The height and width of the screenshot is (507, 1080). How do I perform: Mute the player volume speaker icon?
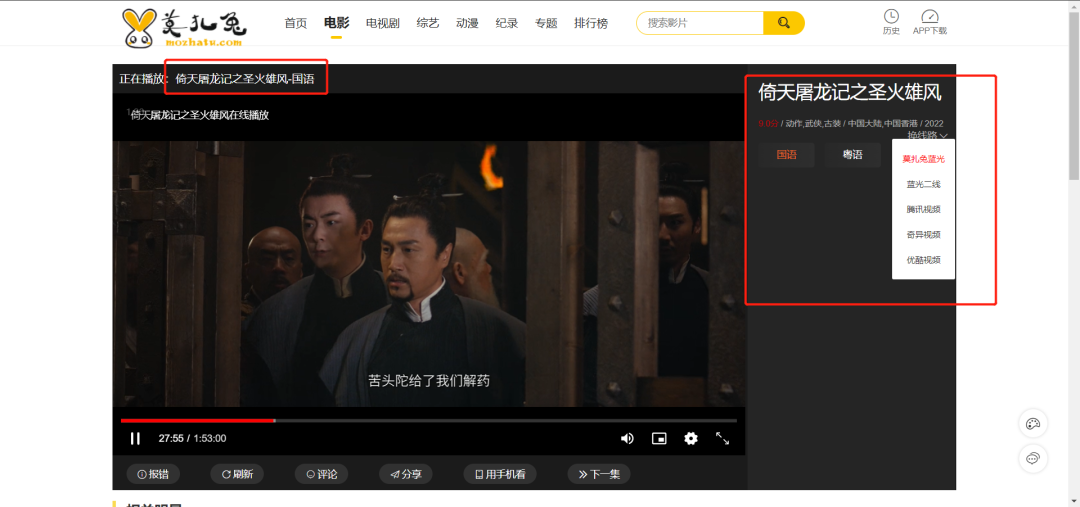tap(627, 438)
